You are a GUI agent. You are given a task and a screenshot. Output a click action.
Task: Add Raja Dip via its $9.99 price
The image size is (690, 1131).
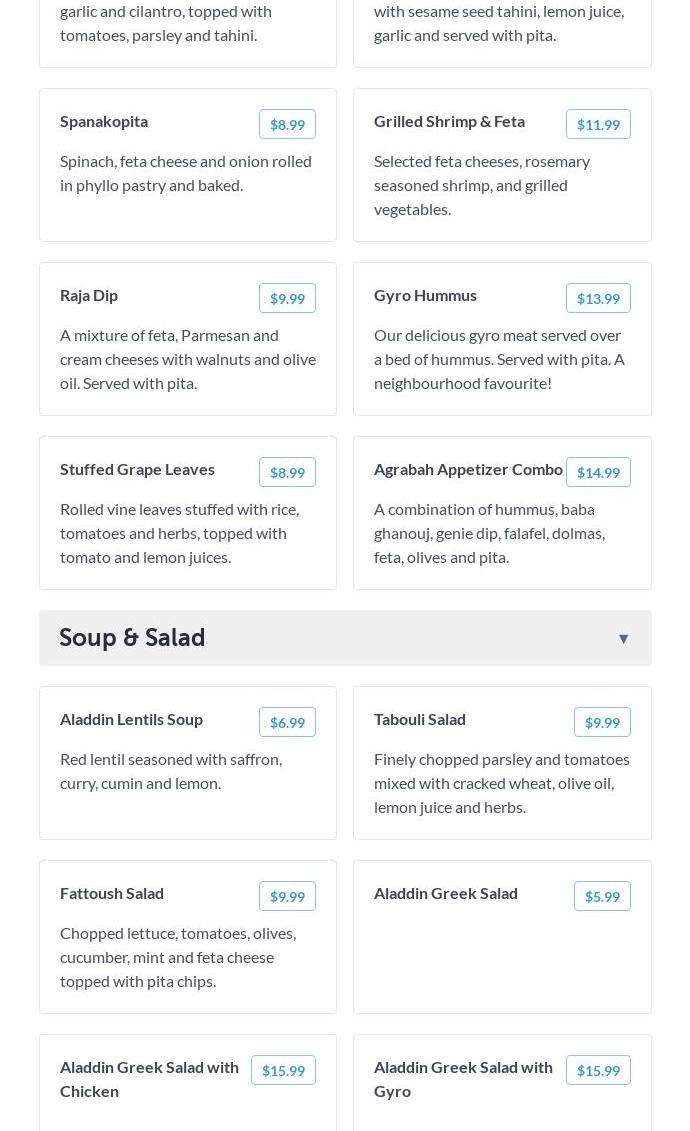click(287, 299)
